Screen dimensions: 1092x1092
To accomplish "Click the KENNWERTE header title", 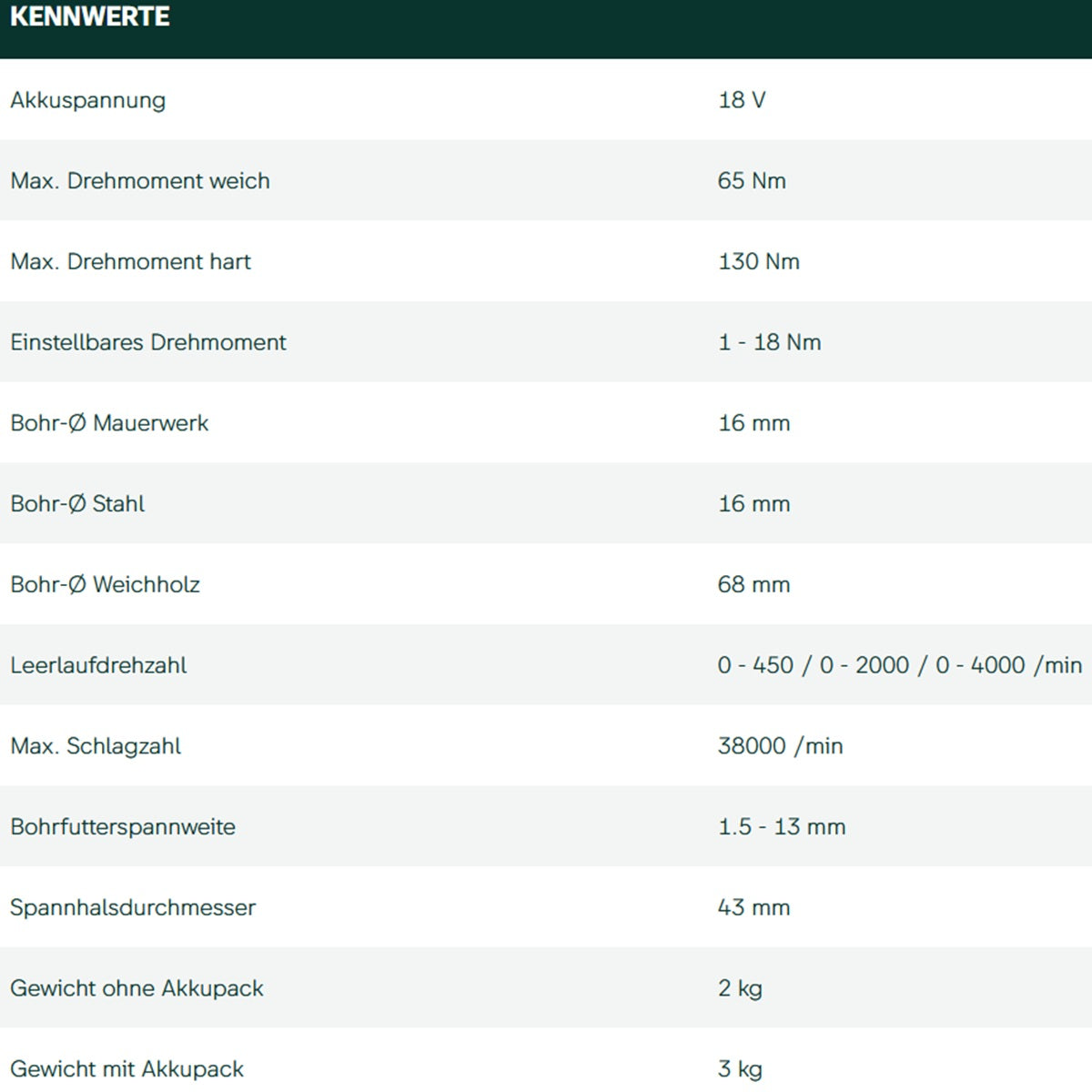I will (89, 16).
